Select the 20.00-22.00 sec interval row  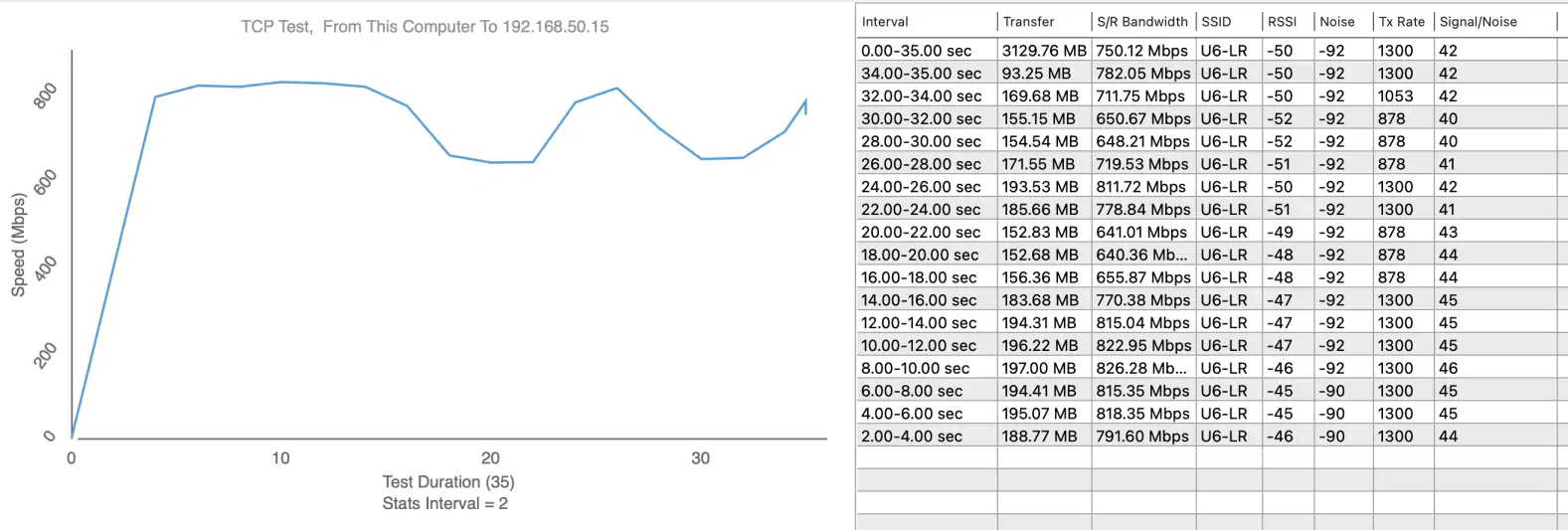click(921, 233)
